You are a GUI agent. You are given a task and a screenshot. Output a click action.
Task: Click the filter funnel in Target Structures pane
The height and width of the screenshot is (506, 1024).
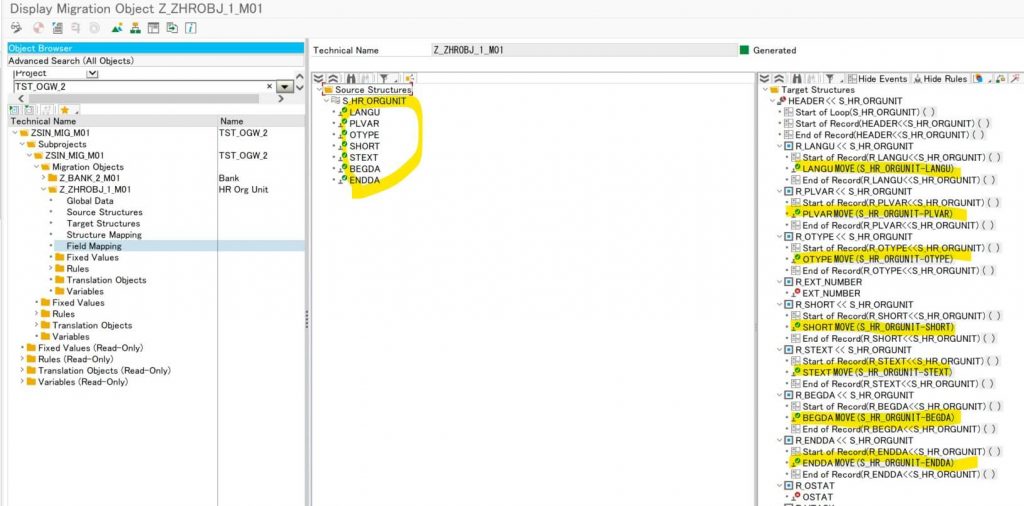pyautogui.click(x=829, y=78)
